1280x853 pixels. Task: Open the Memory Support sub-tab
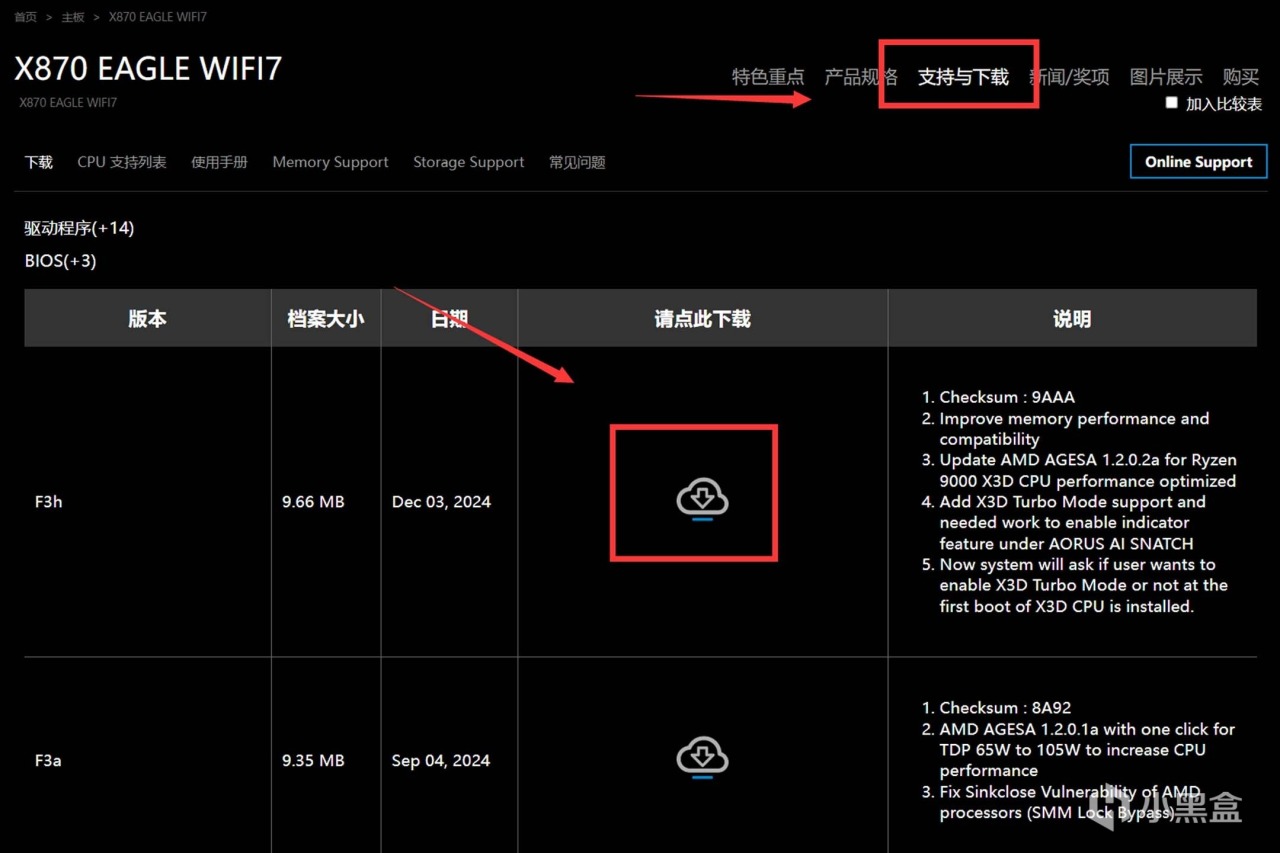330,162
